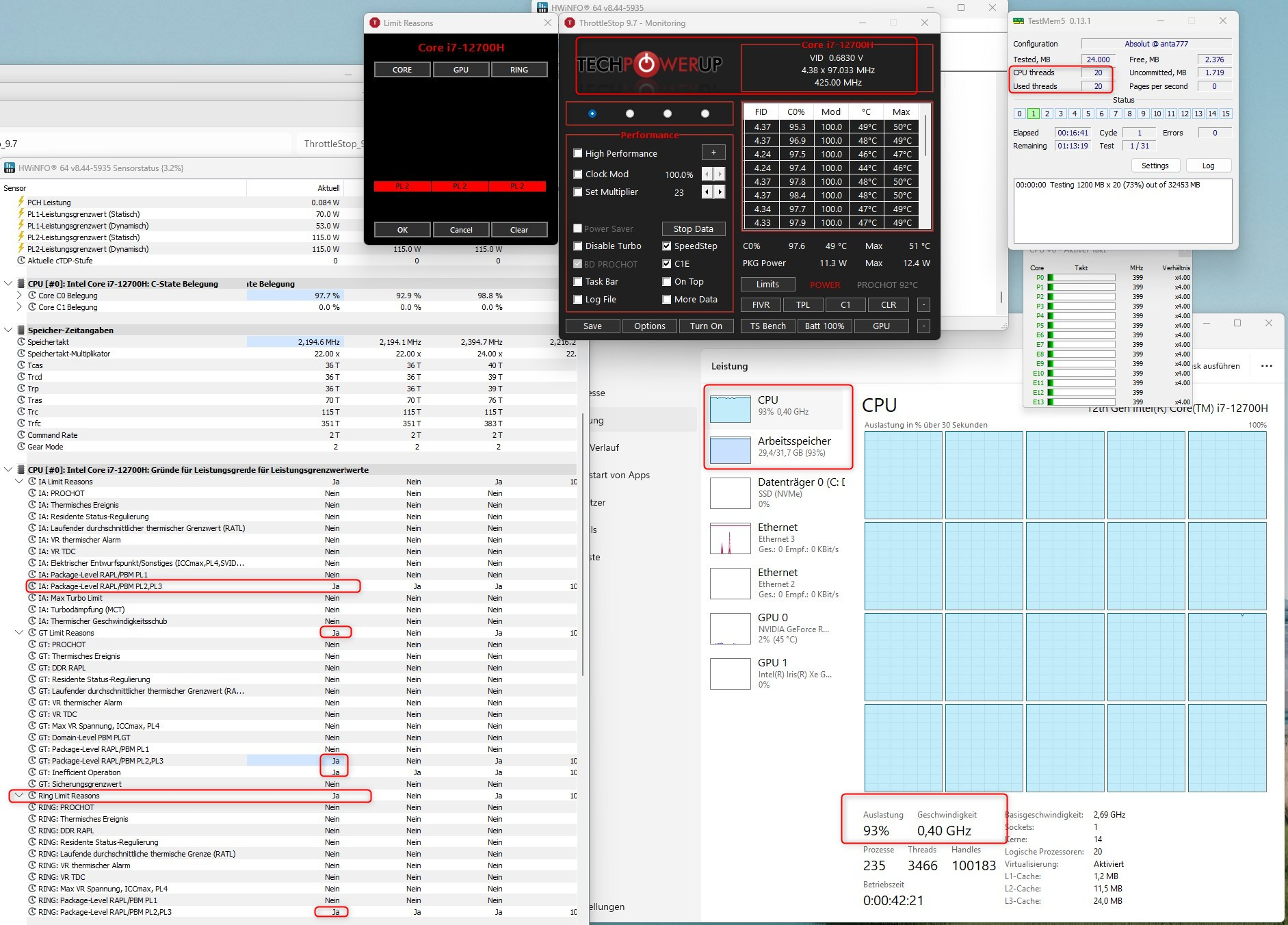
Task: Click the RING button in Limit Reasons
Action: (x=519, y=69)
